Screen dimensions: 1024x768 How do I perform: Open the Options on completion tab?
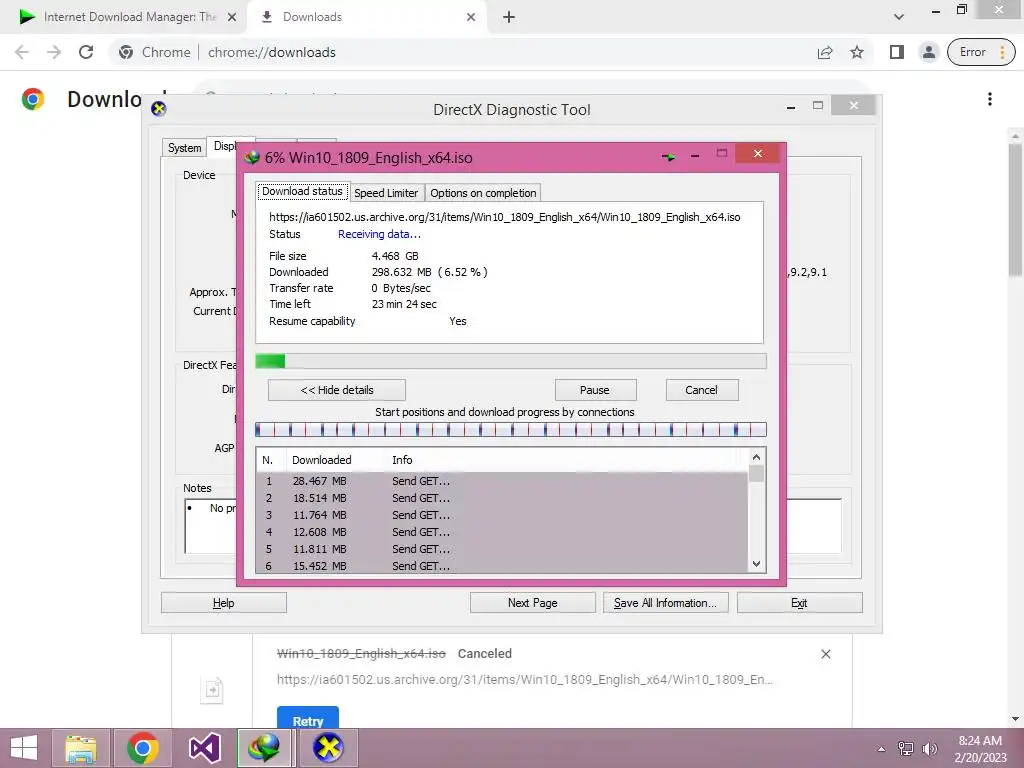pyautogui.click(x=483, y=193)
